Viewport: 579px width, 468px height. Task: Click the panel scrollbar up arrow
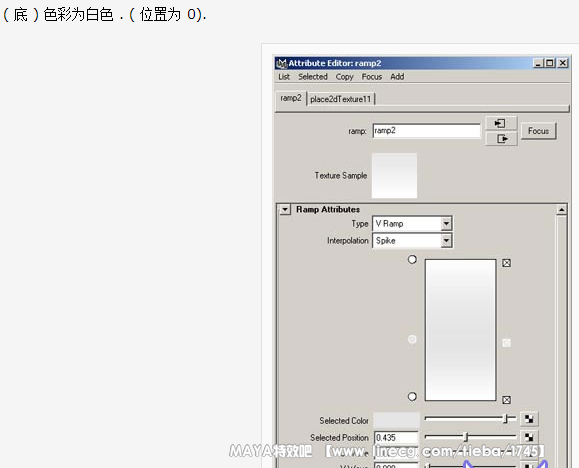(561, 210)
